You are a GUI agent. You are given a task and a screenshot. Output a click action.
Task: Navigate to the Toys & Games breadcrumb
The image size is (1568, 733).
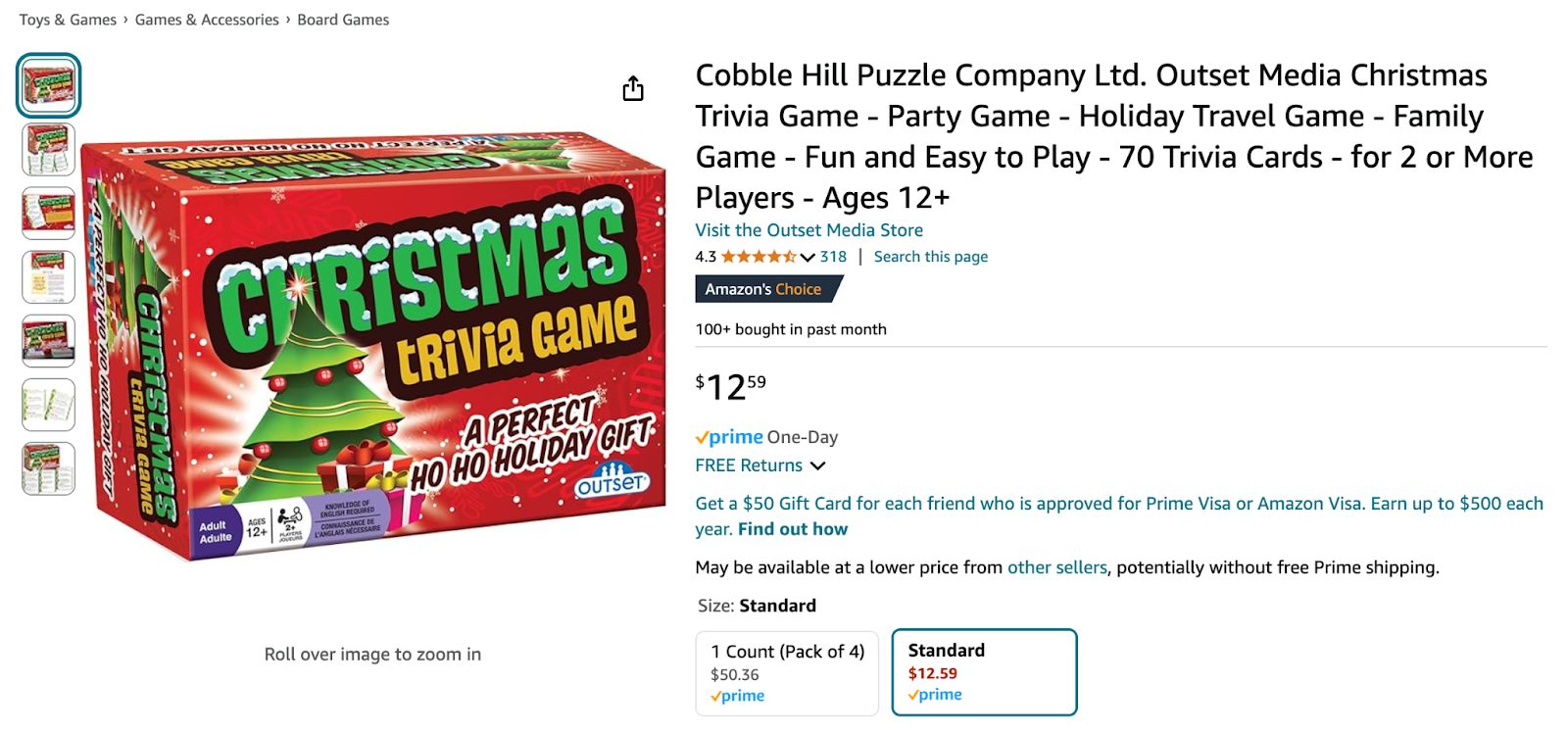(x=65, y=19)
